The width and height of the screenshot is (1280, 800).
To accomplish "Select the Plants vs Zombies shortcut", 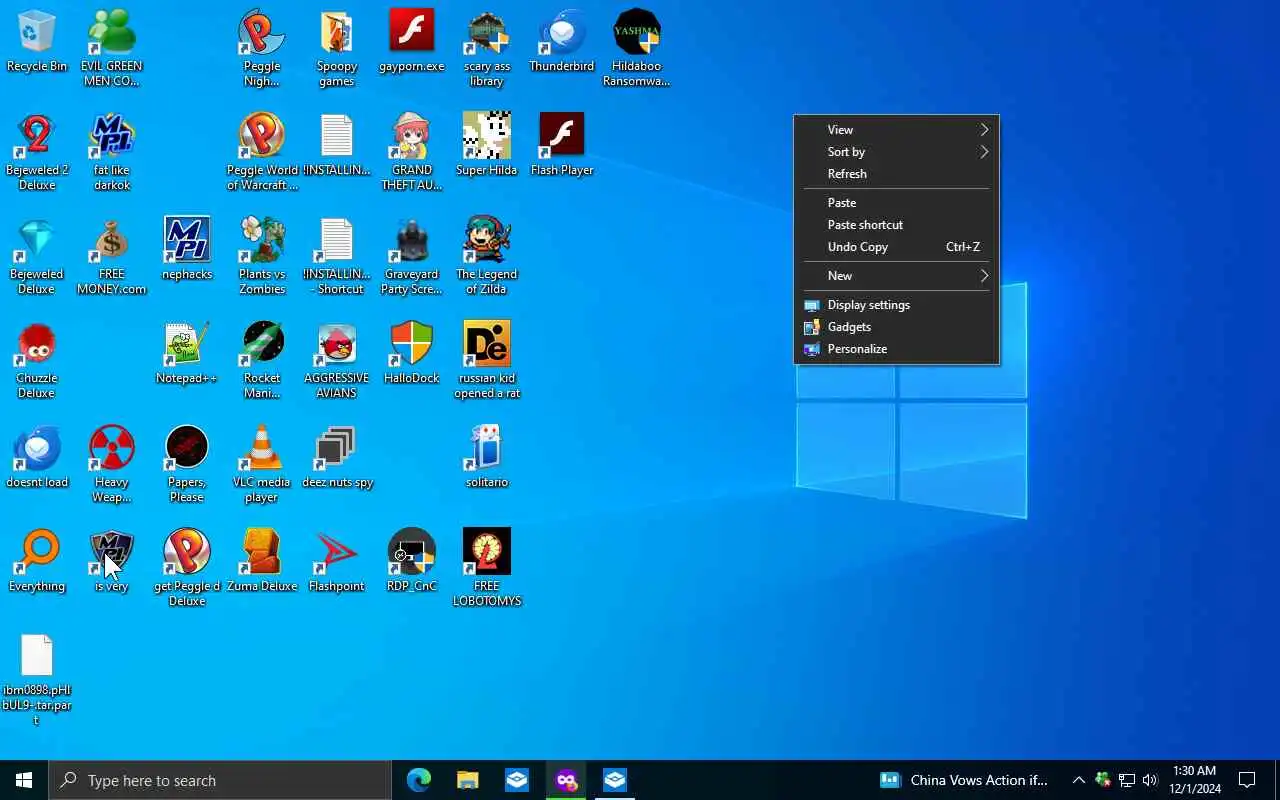I will coord(262,257).
